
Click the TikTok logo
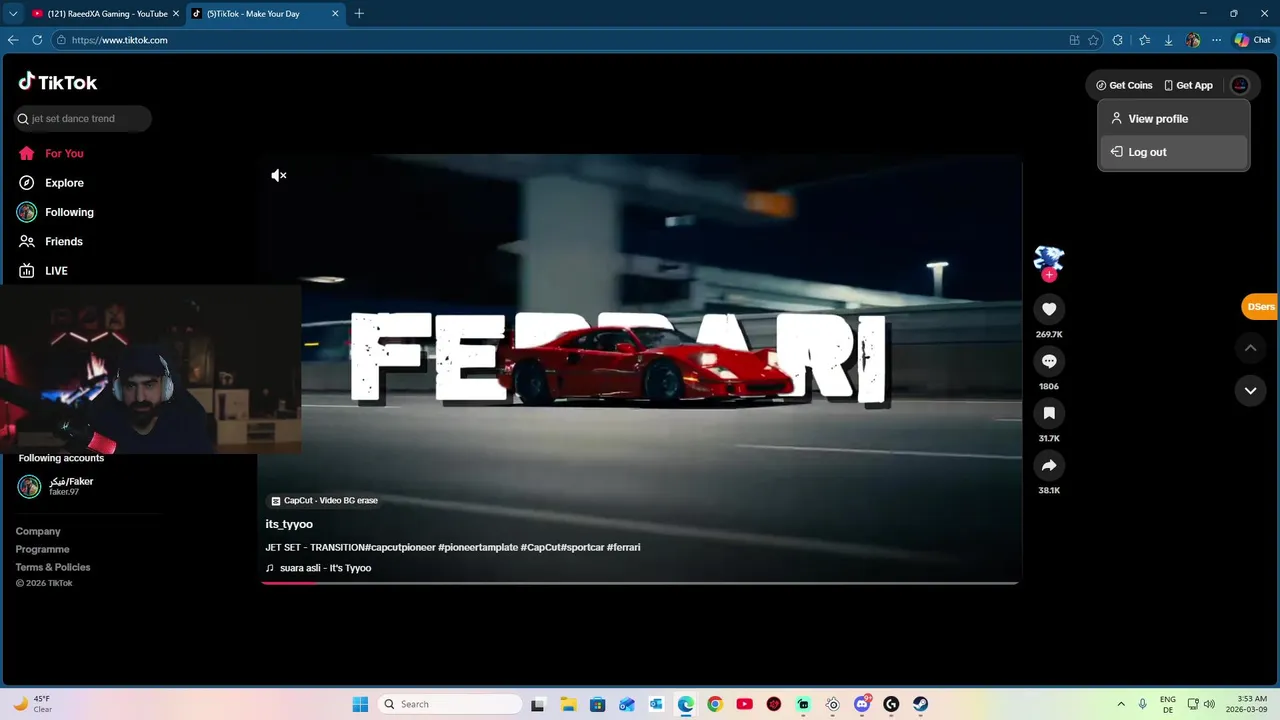(x=58, y=82)
